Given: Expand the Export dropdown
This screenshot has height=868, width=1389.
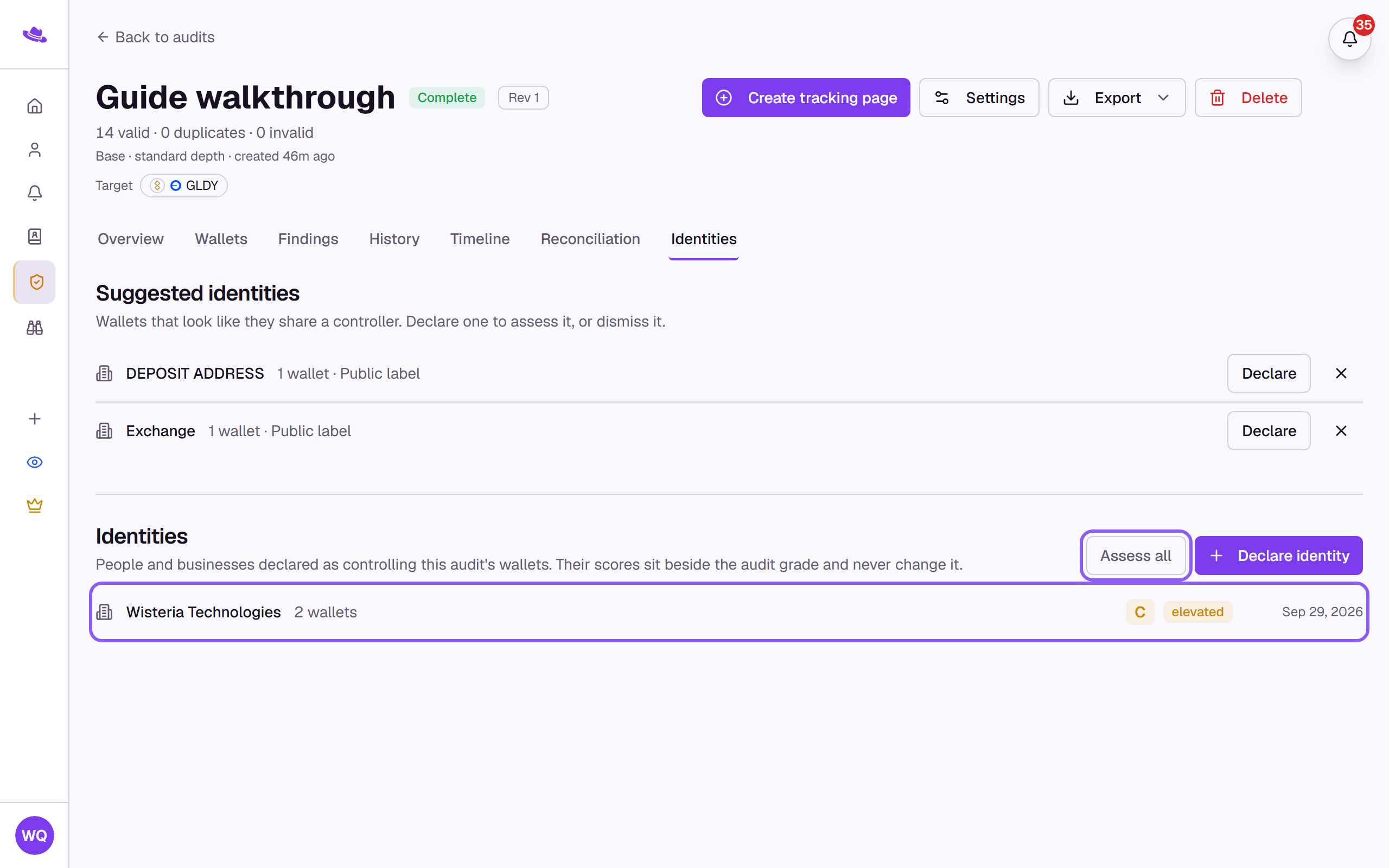Looking at the screenshot, I should (1117, 98).
